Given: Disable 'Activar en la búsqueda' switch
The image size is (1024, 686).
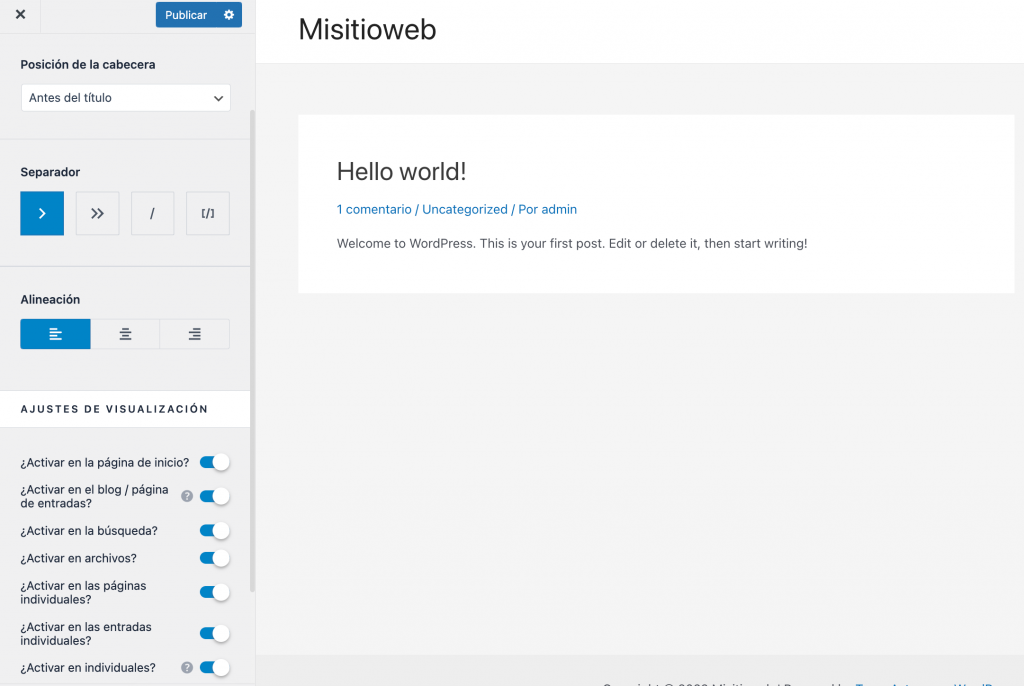Looking at the screenshot, I should tap(214, 531).
